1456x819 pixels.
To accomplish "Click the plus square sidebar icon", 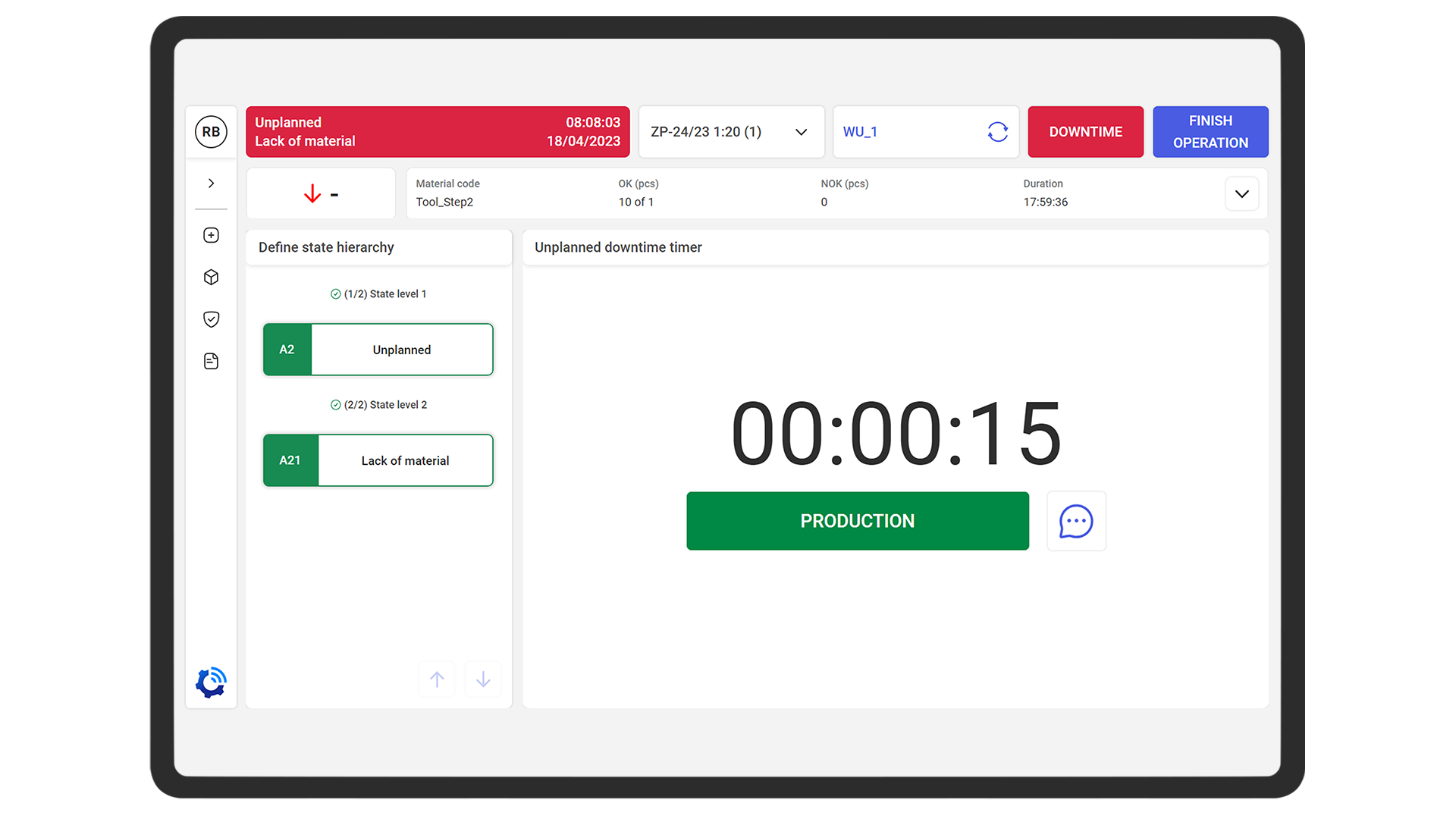I will pyautogui.click(x=211, y=235).
